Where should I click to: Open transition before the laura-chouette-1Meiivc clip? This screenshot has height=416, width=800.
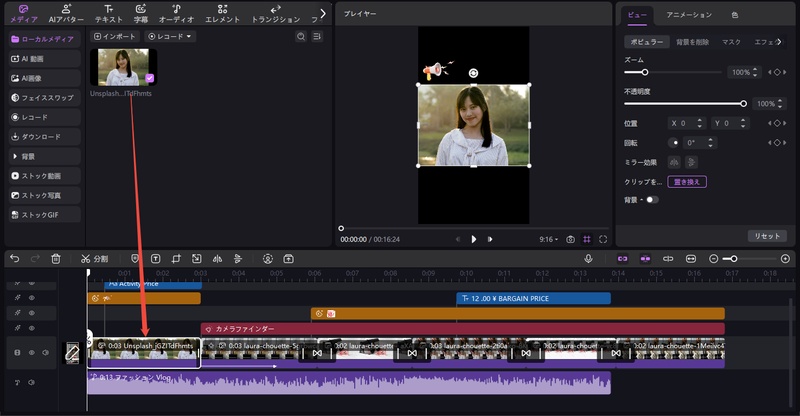point(616,353)
